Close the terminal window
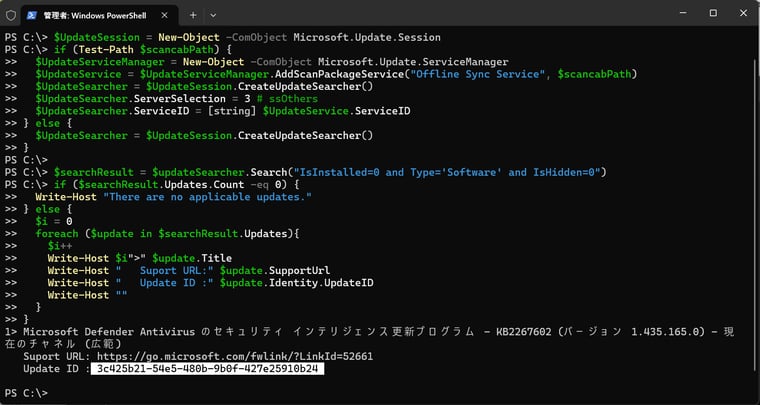This screenshot has height=405, width=760. click(x=743, y=13)
